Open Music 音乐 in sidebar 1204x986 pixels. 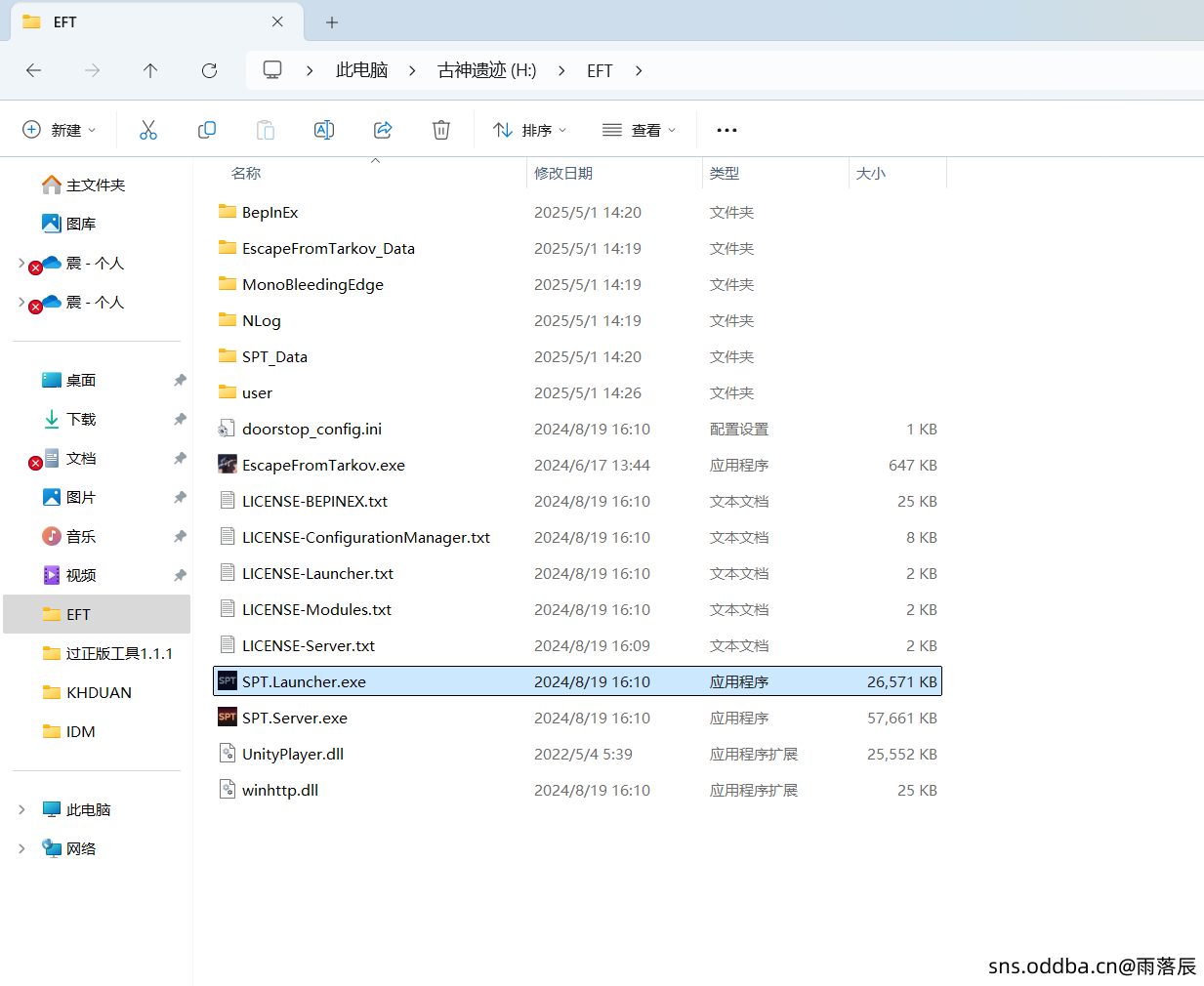[69, 536]
